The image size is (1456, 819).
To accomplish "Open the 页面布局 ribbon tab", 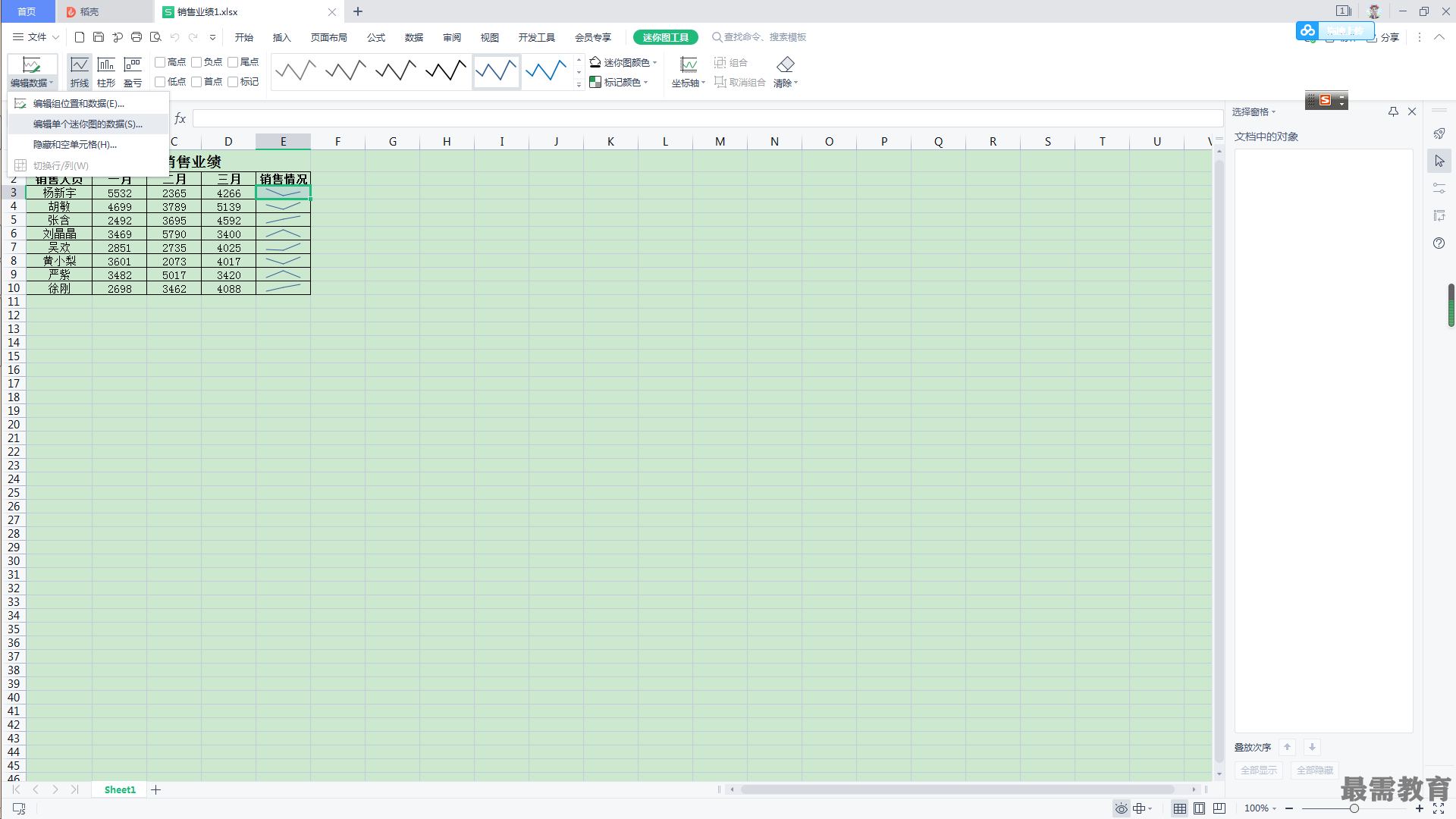I will (329, 37).
